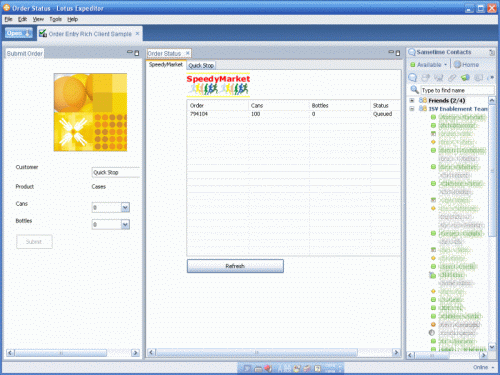Minimize the Submit Order panel
The height and width of the screenshot is (375, 500).
point(130,52)
